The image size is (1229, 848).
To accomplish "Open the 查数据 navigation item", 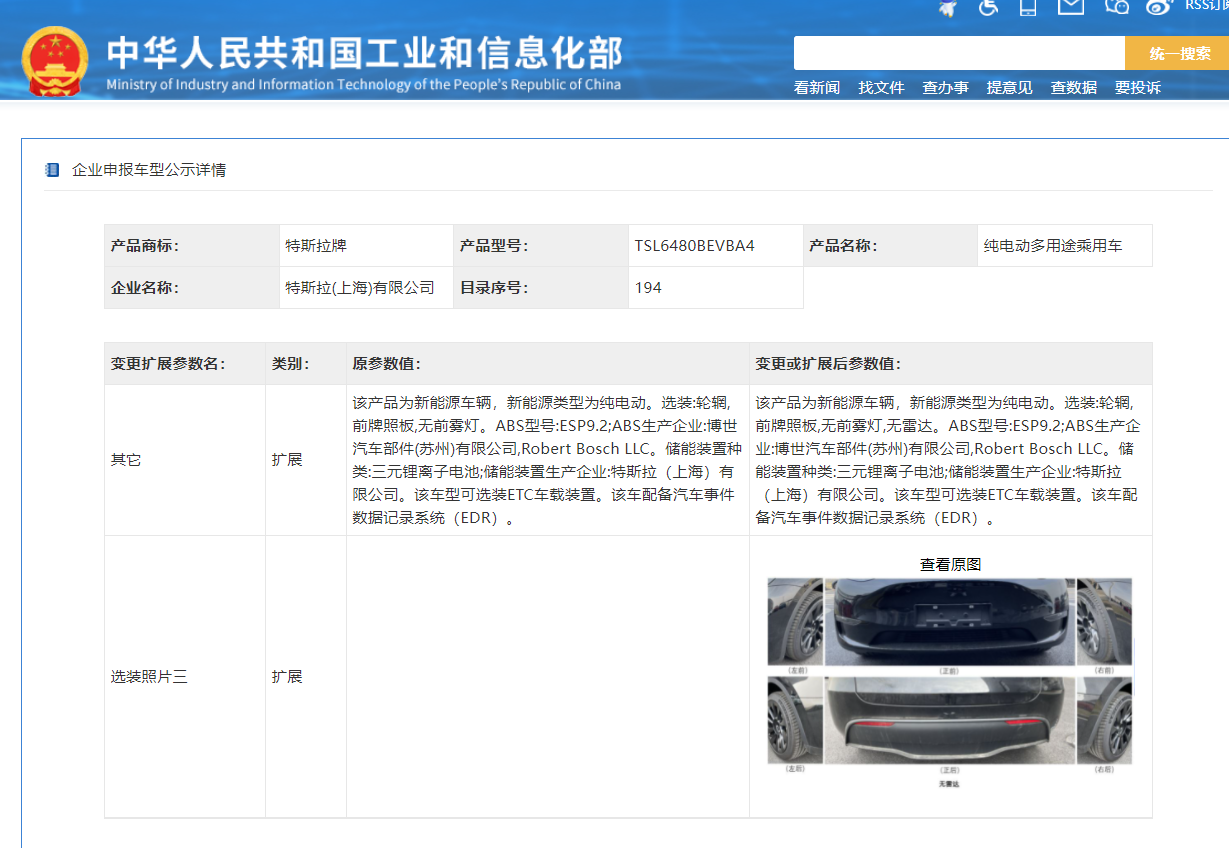I will (1073, 88).
